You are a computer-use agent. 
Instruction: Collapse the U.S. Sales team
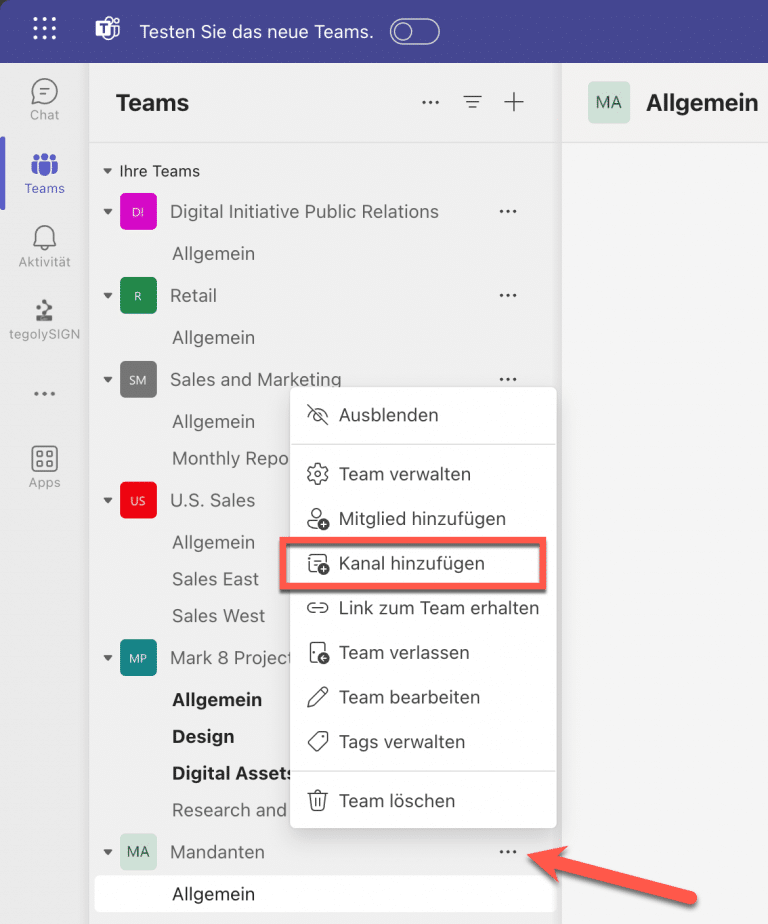[108, 500]
